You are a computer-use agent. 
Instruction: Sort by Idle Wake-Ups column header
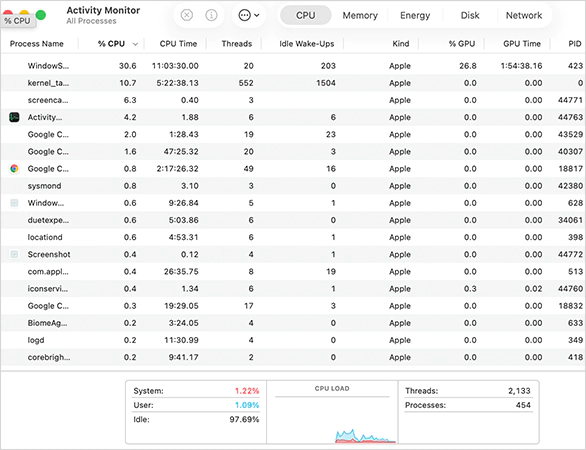click(307, 44)
